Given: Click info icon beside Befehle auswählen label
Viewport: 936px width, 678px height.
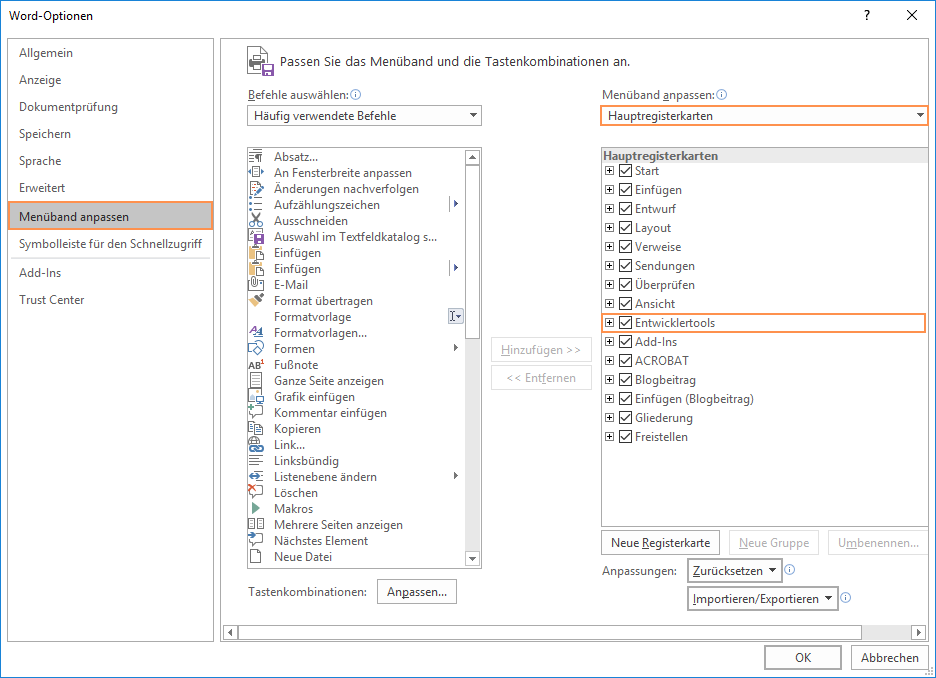Looking at the screenshot, I should (x=355, y=95).
